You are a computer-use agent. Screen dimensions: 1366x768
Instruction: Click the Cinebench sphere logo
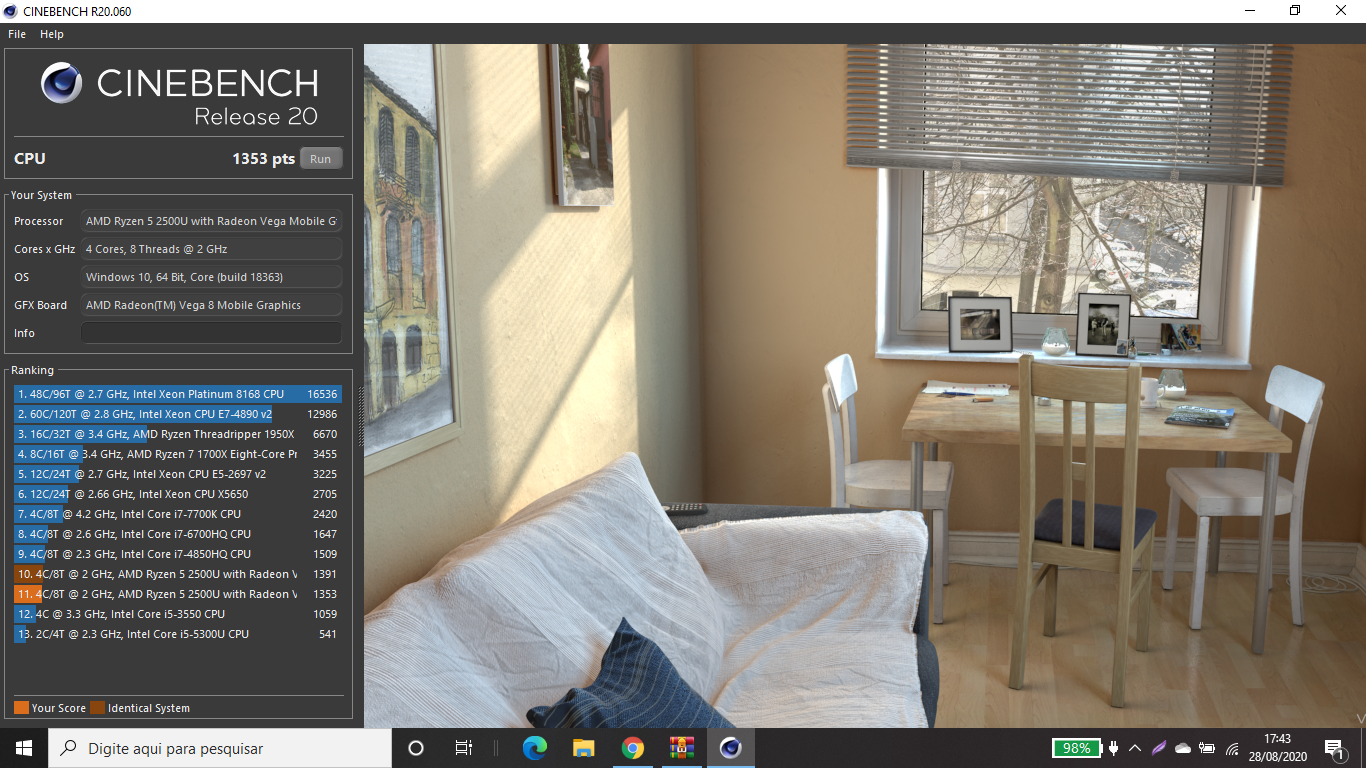pyautogui.click(x=62, y=83)
